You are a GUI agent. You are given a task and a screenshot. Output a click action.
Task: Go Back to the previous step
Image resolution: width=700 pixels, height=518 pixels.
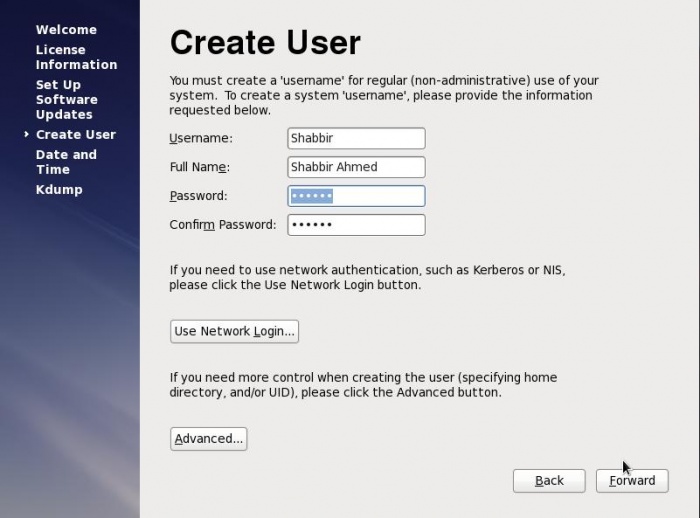click(x=549, y=481)
